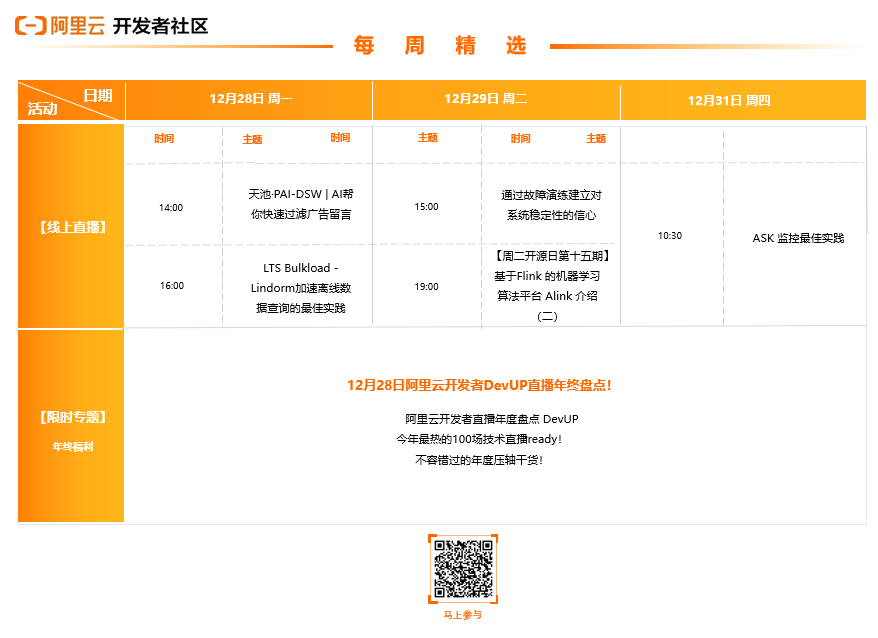878x638 pixels.
Task: Click the QR code image
Action: pyautogui.click(x=463, y=569)
